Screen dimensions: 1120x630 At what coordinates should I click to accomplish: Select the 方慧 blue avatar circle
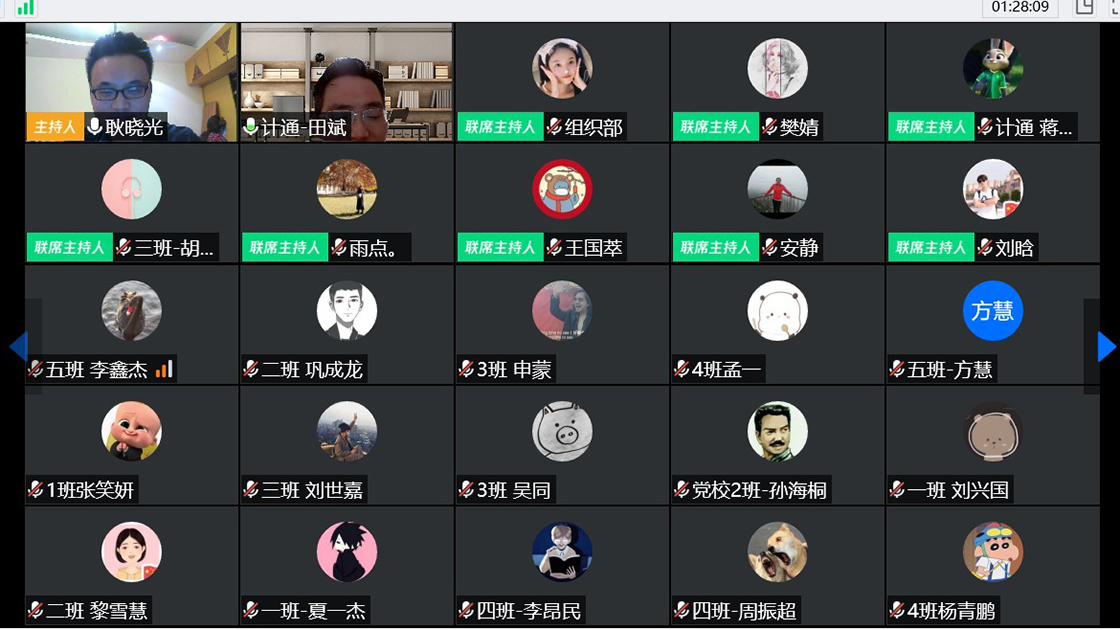992,311
